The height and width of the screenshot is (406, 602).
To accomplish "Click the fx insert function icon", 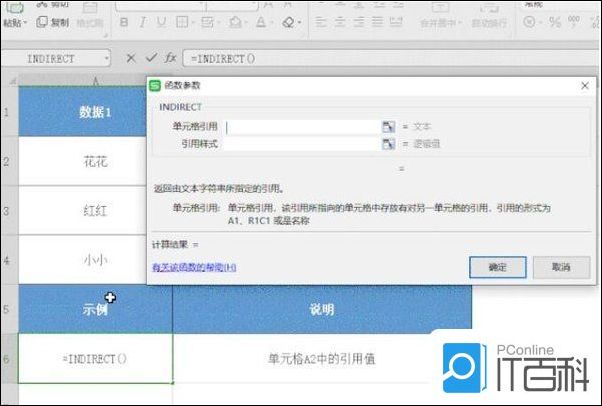I will pyautogui.click(x=170, y=58).
